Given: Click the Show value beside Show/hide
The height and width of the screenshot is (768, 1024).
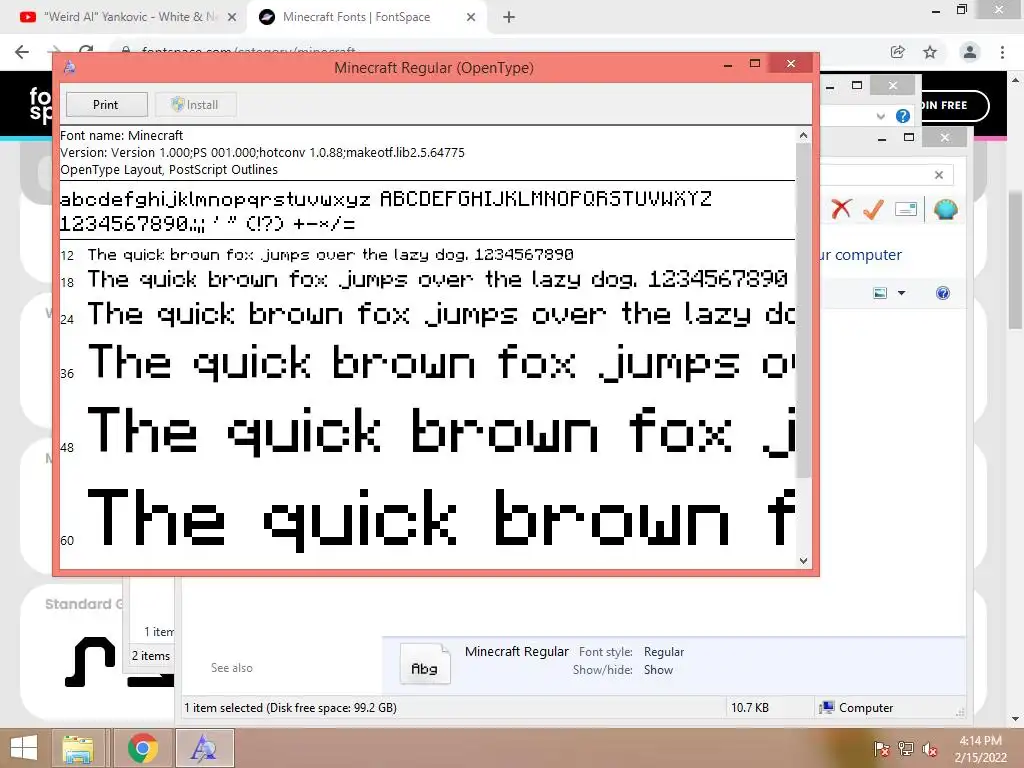Looking at the screenshot, I should [658, 669].
